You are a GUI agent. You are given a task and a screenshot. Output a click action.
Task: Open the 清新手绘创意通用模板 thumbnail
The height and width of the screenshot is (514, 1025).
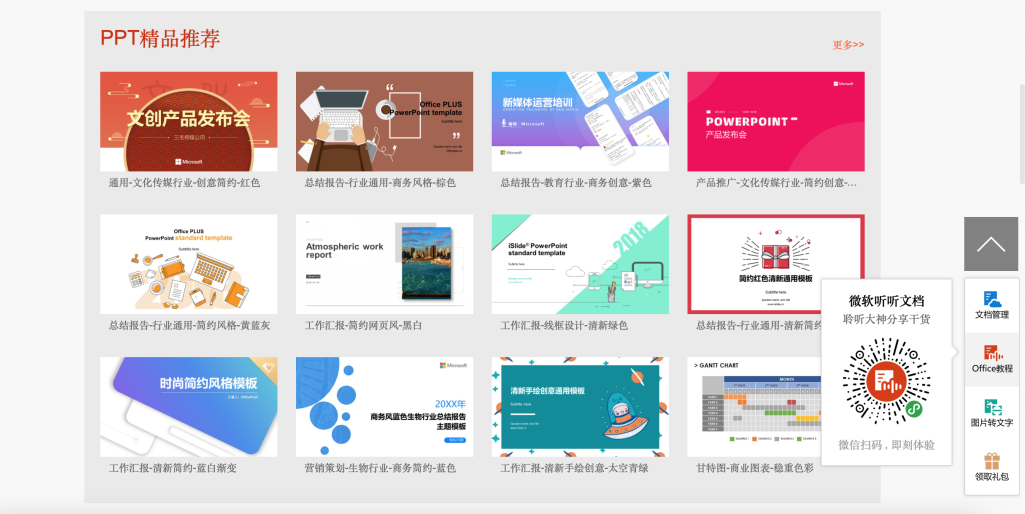[x=580, y=407]
